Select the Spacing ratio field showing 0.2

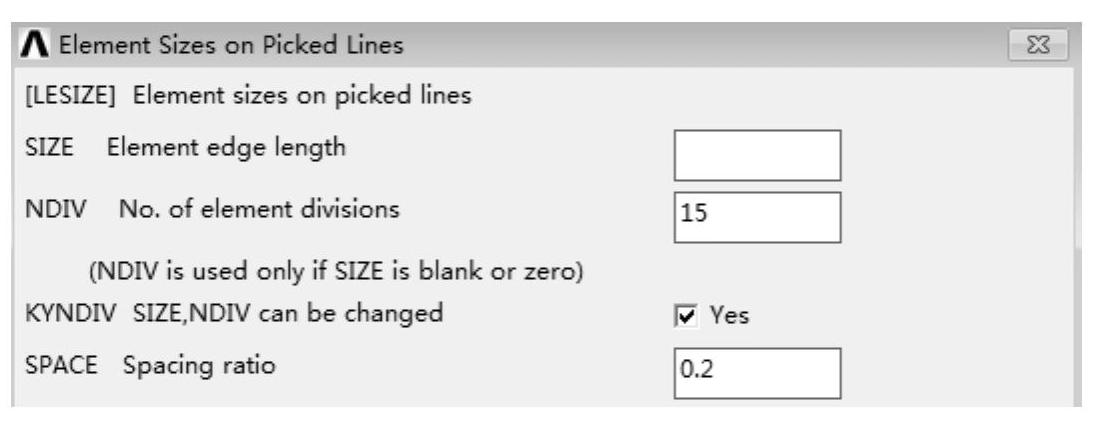tap(757, 372)
